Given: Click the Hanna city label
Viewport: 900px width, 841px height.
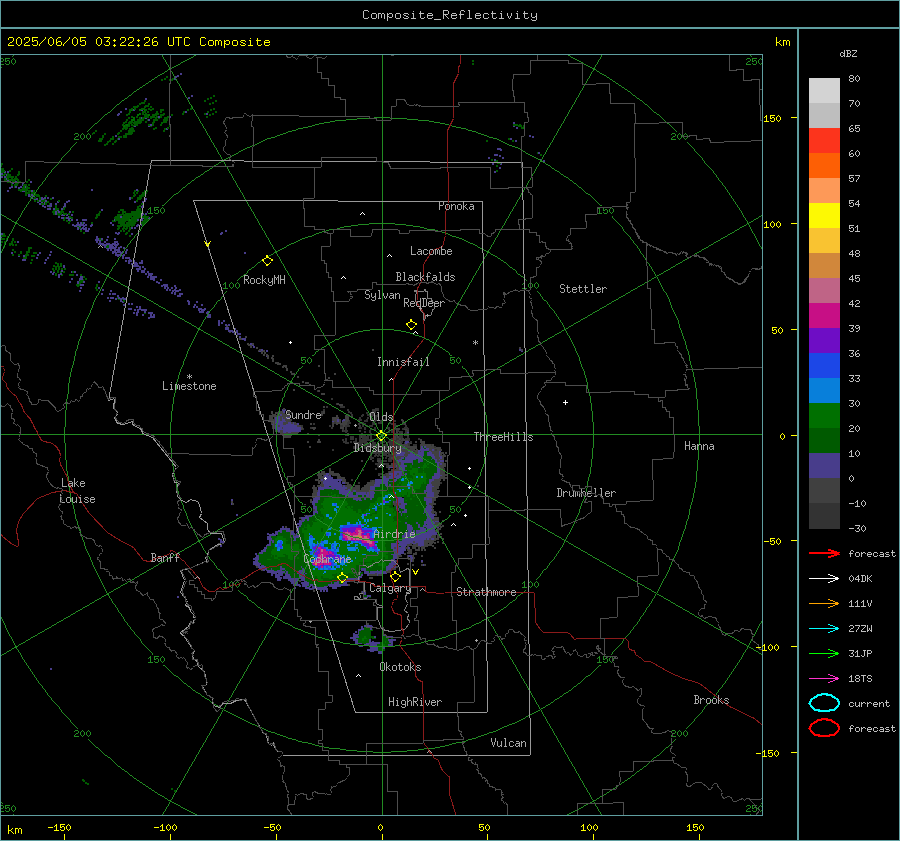Looking at the screenshot, I should (x=699, y=446).
